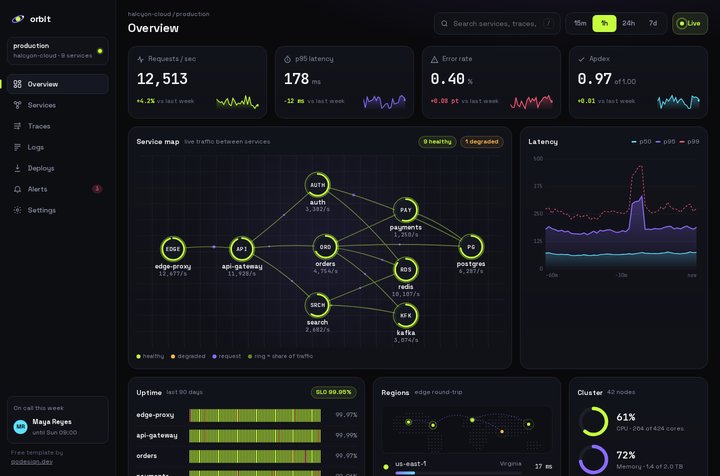
Task: Focus the Search services, traces field
Action: [497, 23]
